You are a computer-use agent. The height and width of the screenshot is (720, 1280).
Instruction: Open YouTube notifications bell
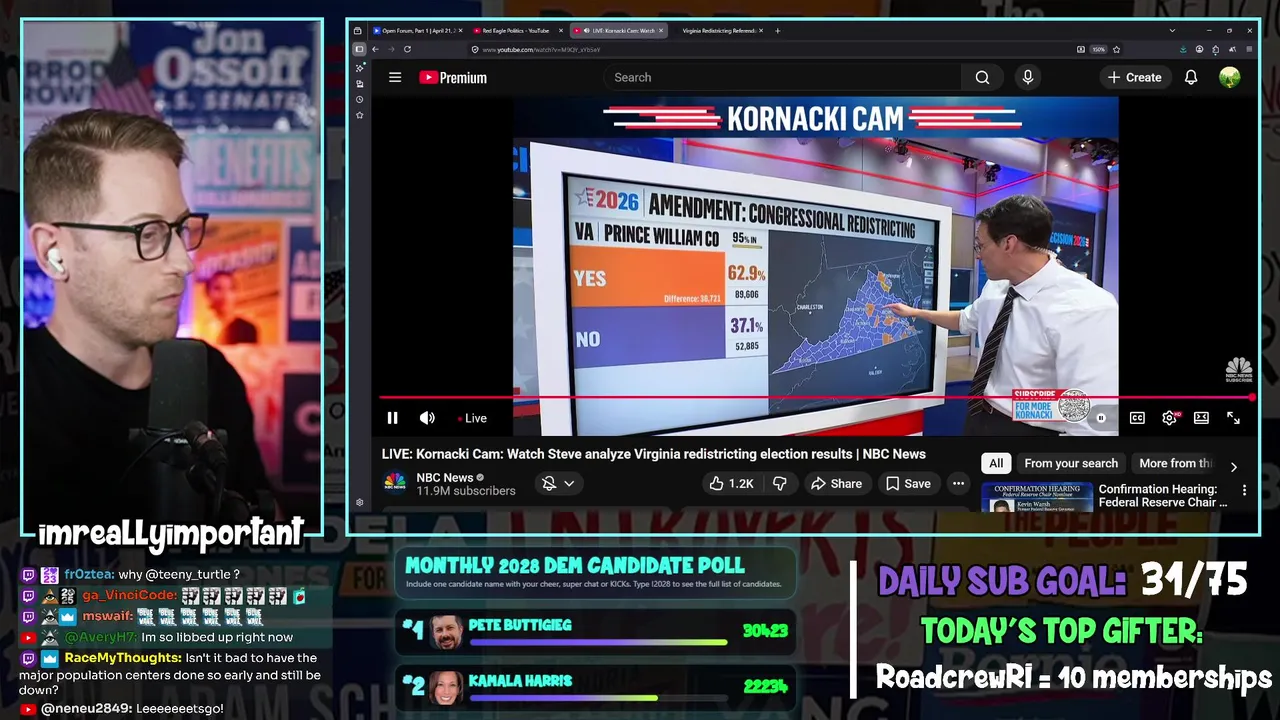pos(1191,77)
